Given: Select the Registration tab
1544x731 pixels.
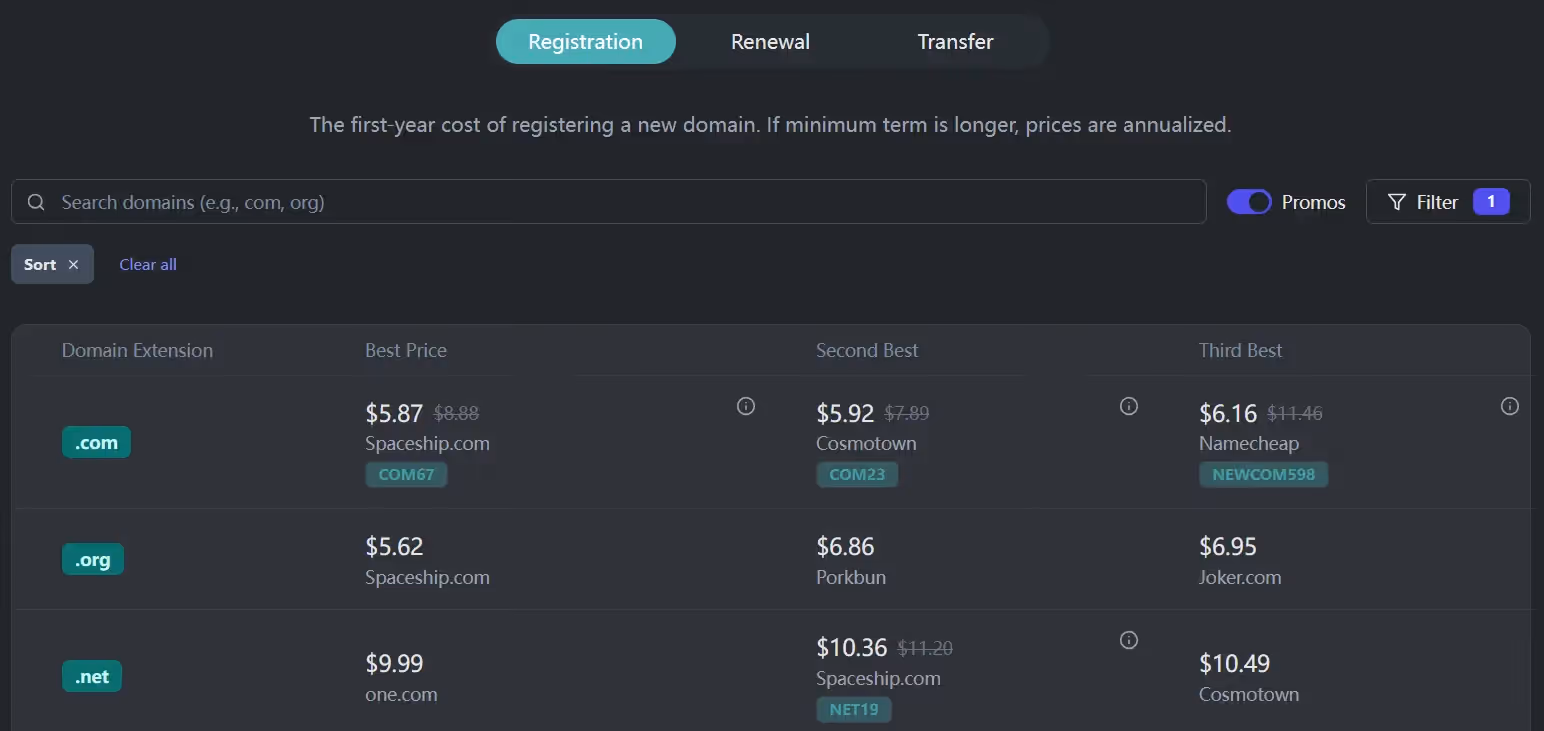Looking at the screenshot, I should pyautogui.click(x=585, y=42).
